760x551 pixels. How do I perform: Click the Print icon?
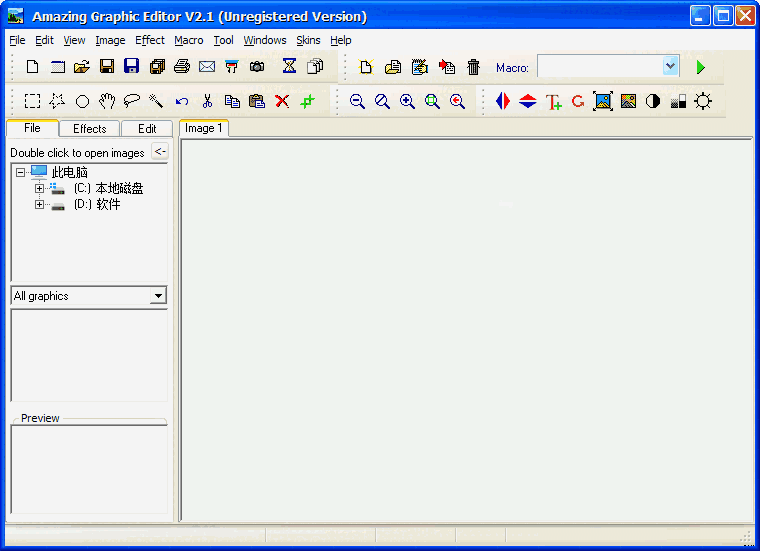click(x=182, y=66)
